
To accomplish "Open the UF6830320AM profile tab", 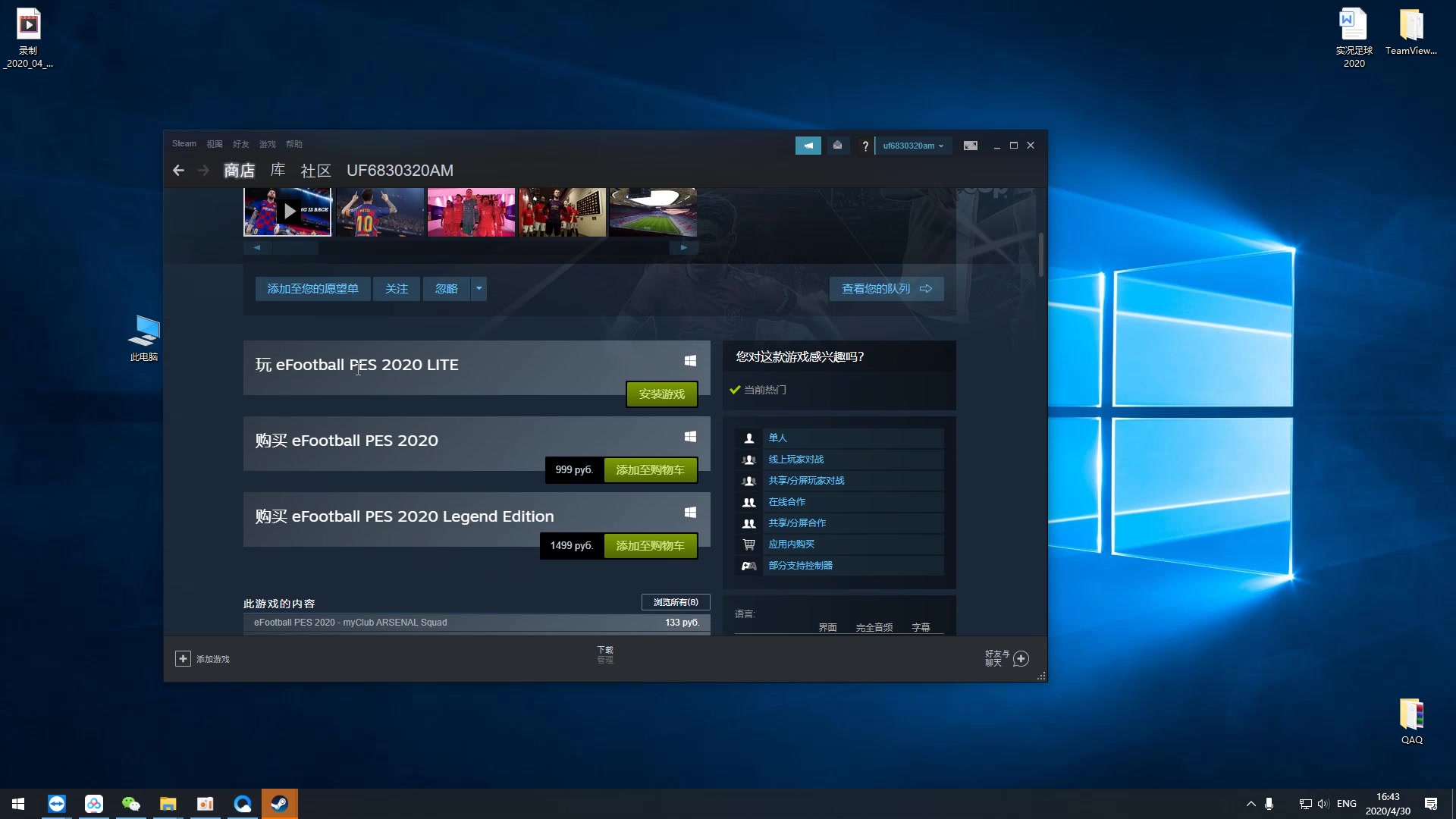I will [x=400, y=171].
